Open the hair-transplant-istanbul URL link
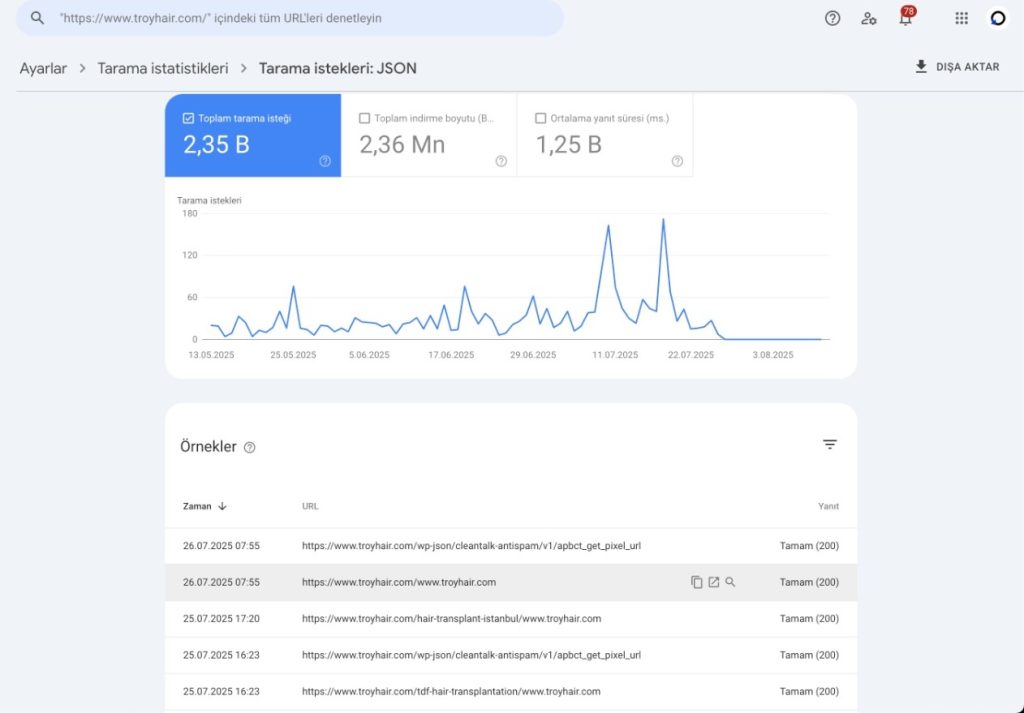Screen dimensions: 1024x713 (452, 618)
